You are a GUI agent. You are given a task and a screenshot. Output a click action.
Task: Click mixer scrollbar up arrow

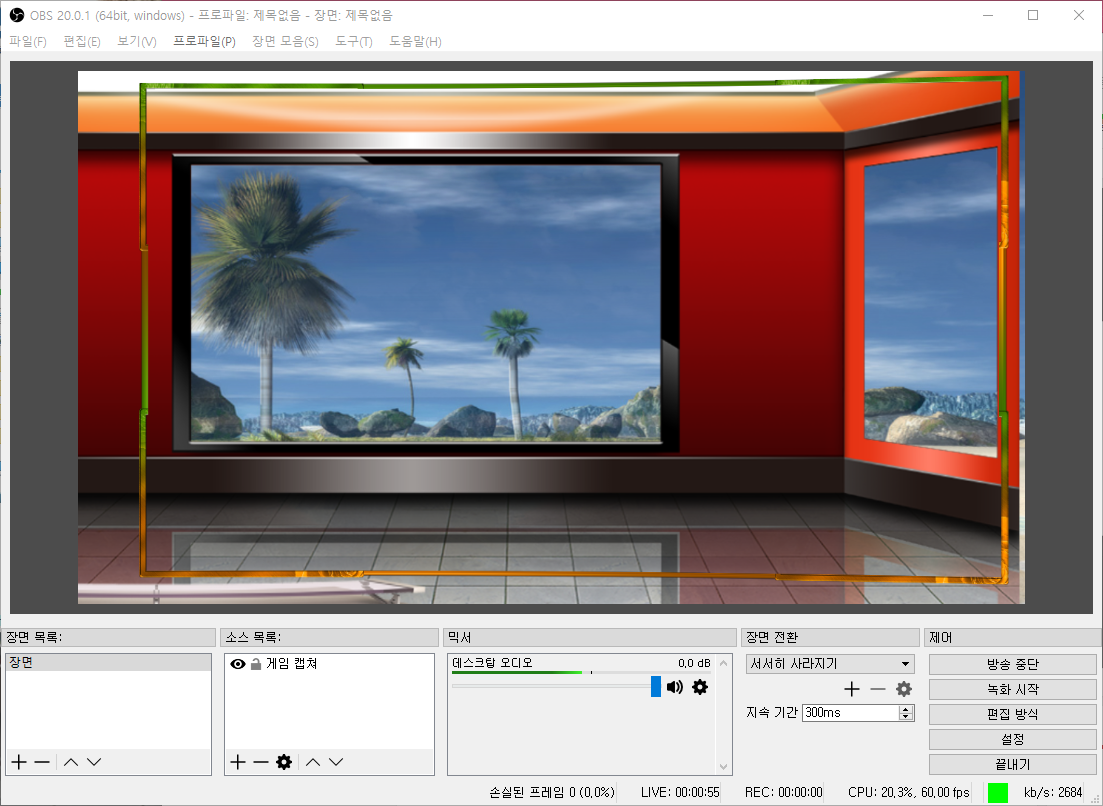coord(723,663)
